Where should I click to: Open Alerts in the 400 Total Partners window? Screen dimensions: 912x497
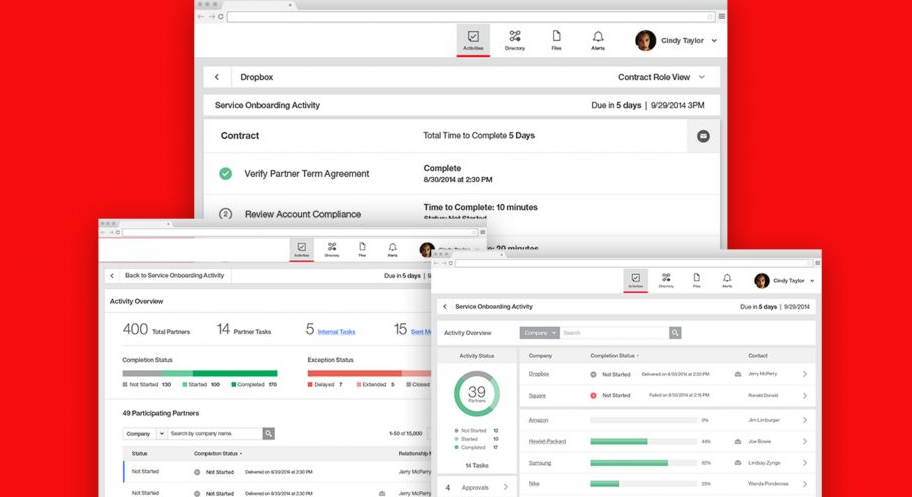point(393,250)
